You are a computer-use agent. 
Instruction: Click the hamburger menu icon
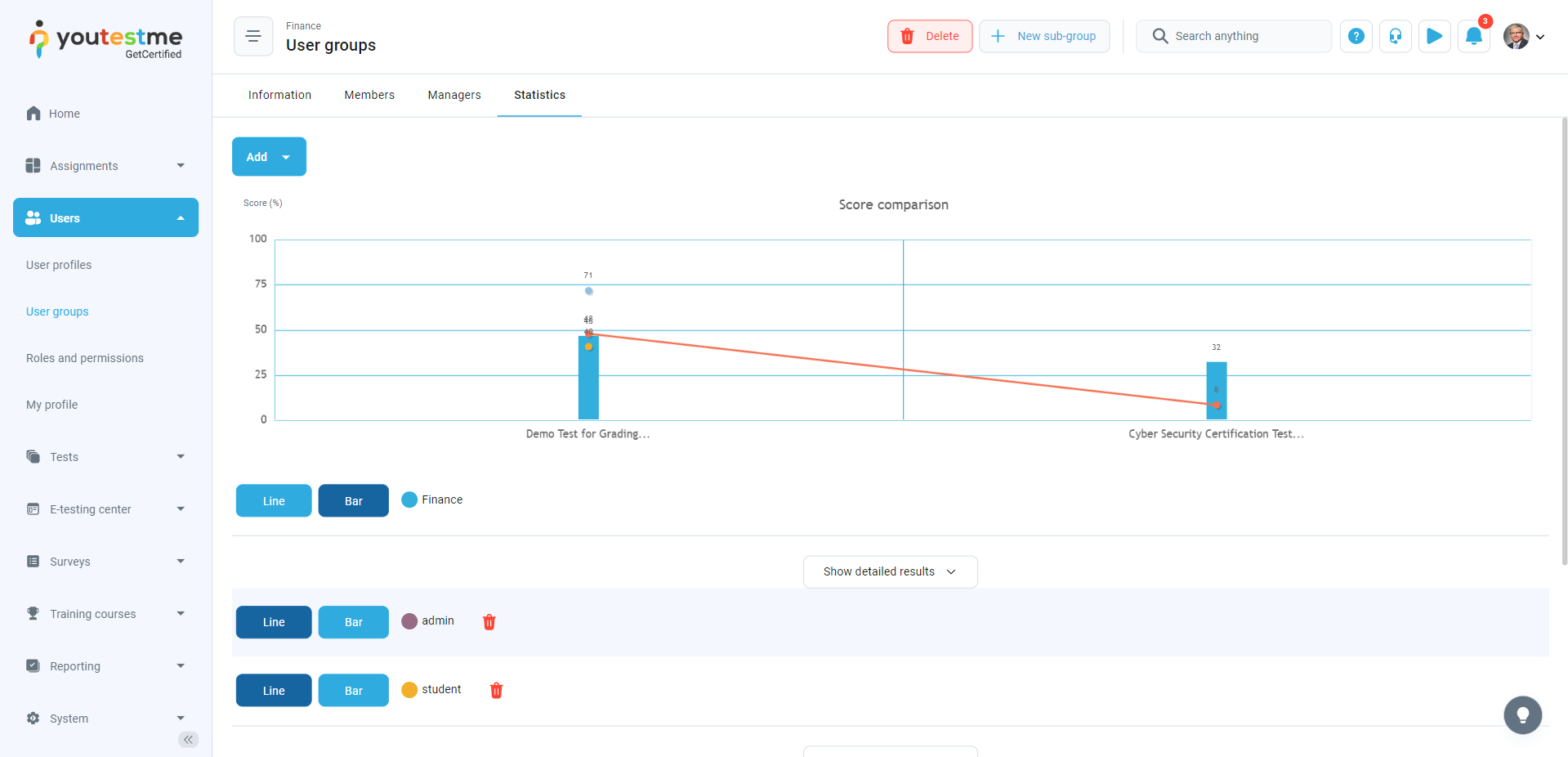pyautogui.click(x=253, y=36)
